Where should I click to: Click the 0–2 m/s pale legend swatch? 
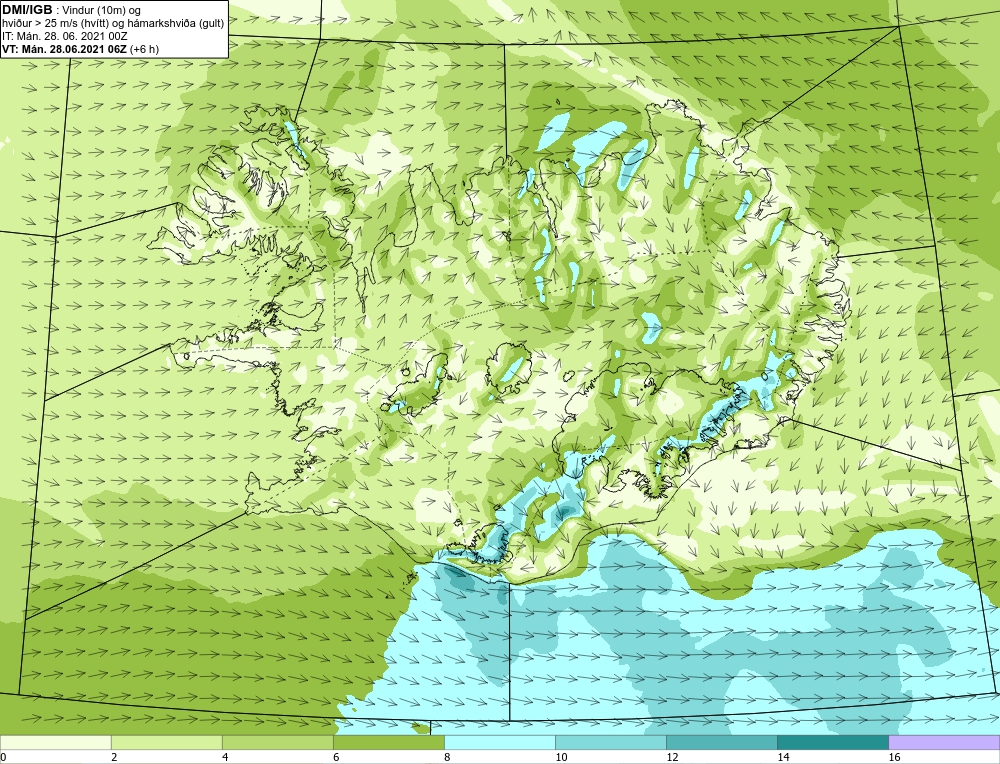click(56, 742)
